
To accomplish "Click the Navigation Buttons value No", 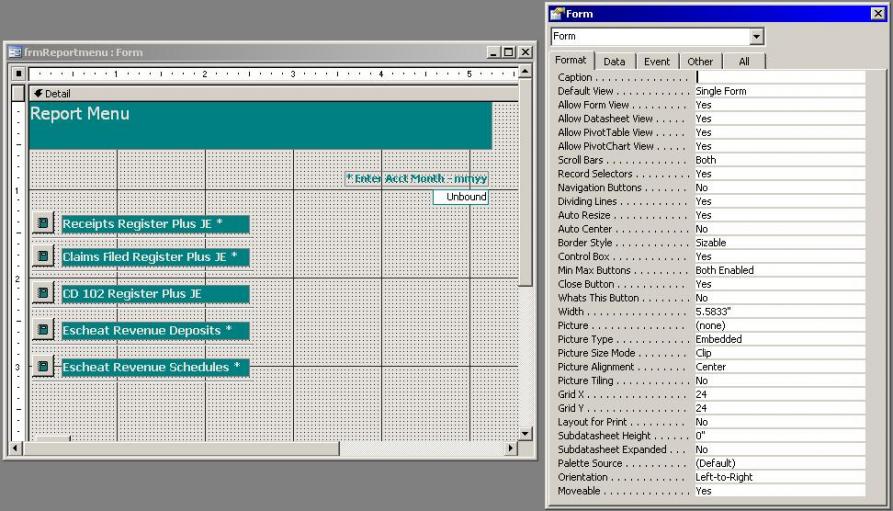I will click(x=780, y=187).
